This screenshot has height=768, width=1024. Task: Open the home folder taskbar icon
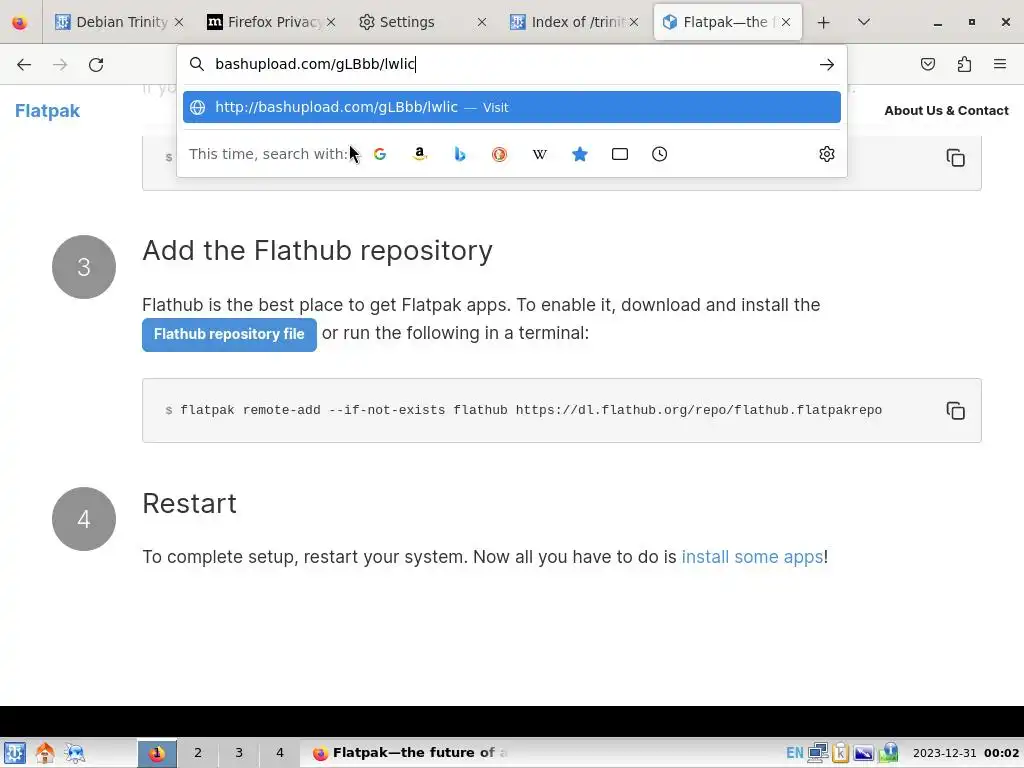[x=44, y=753]
